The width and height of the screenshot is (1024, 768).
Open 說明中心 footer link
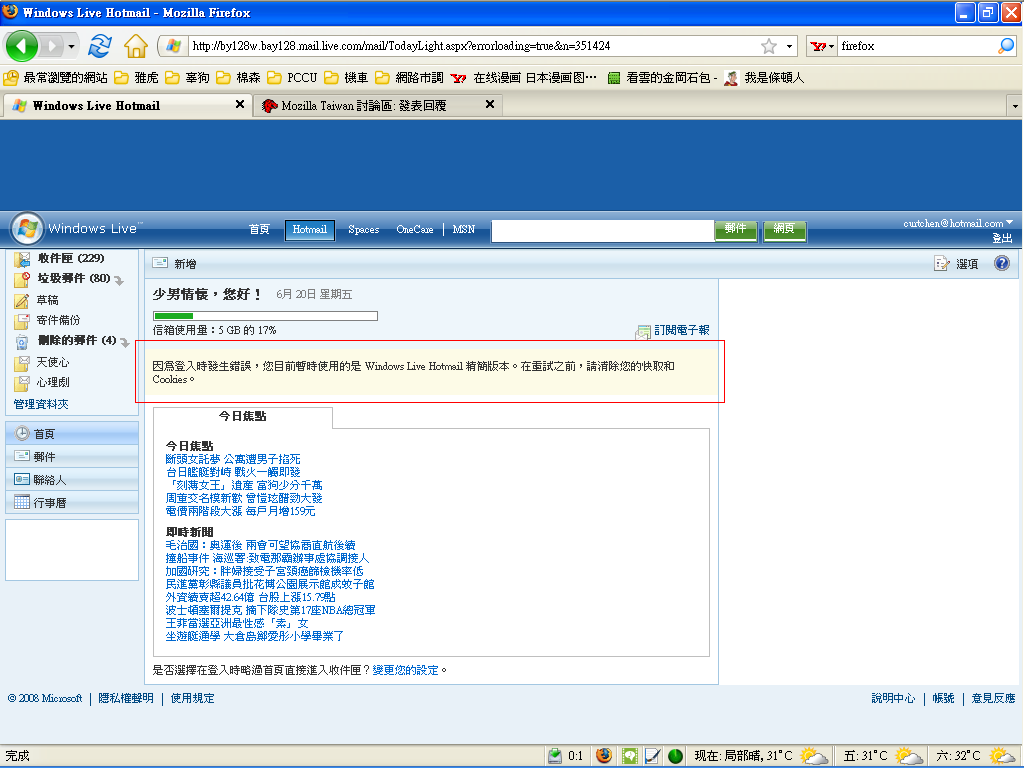pos(893,698)
